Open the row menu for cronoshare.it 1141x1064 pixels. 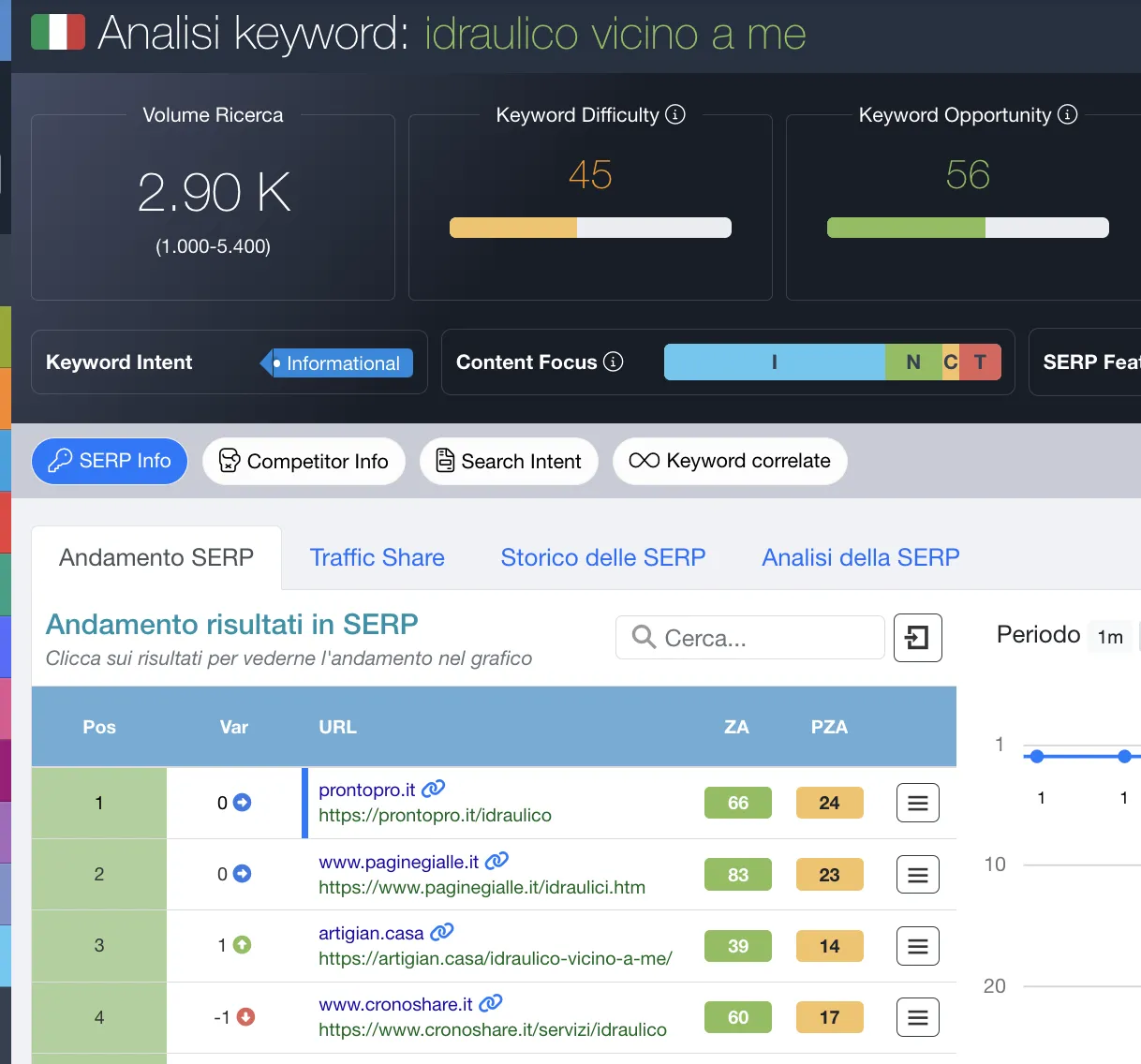[917, 1017]
